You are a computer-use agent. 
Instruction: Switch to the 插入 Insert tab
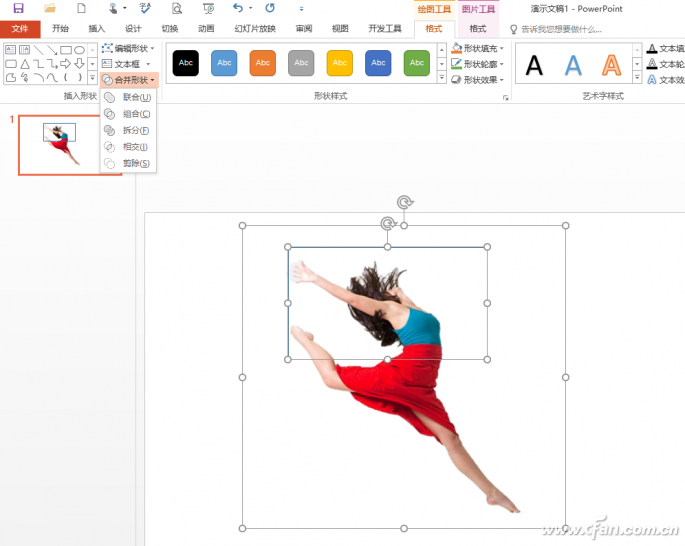click(97, 29)
